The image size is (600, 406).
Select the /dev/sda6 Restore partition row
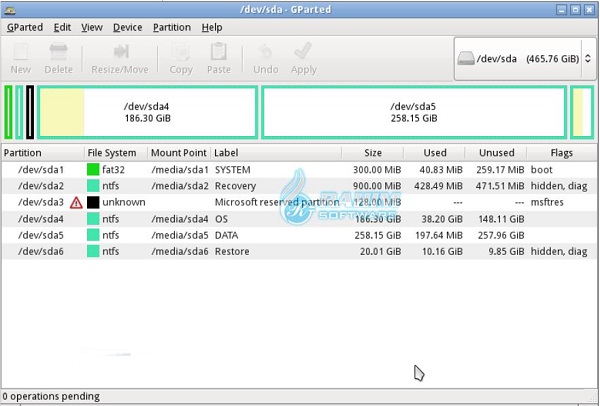[x=299, y=251]
